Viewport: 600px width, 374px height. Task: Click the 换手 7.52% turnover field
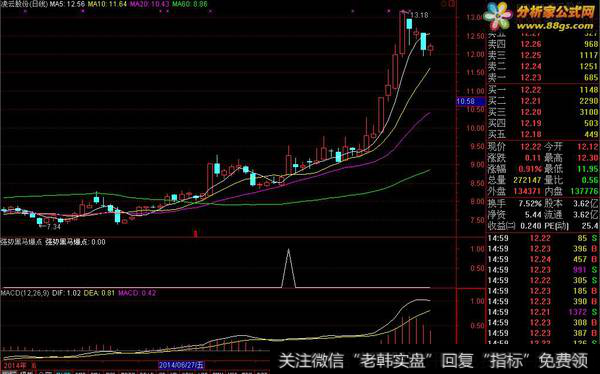click(x=514, y=203)
